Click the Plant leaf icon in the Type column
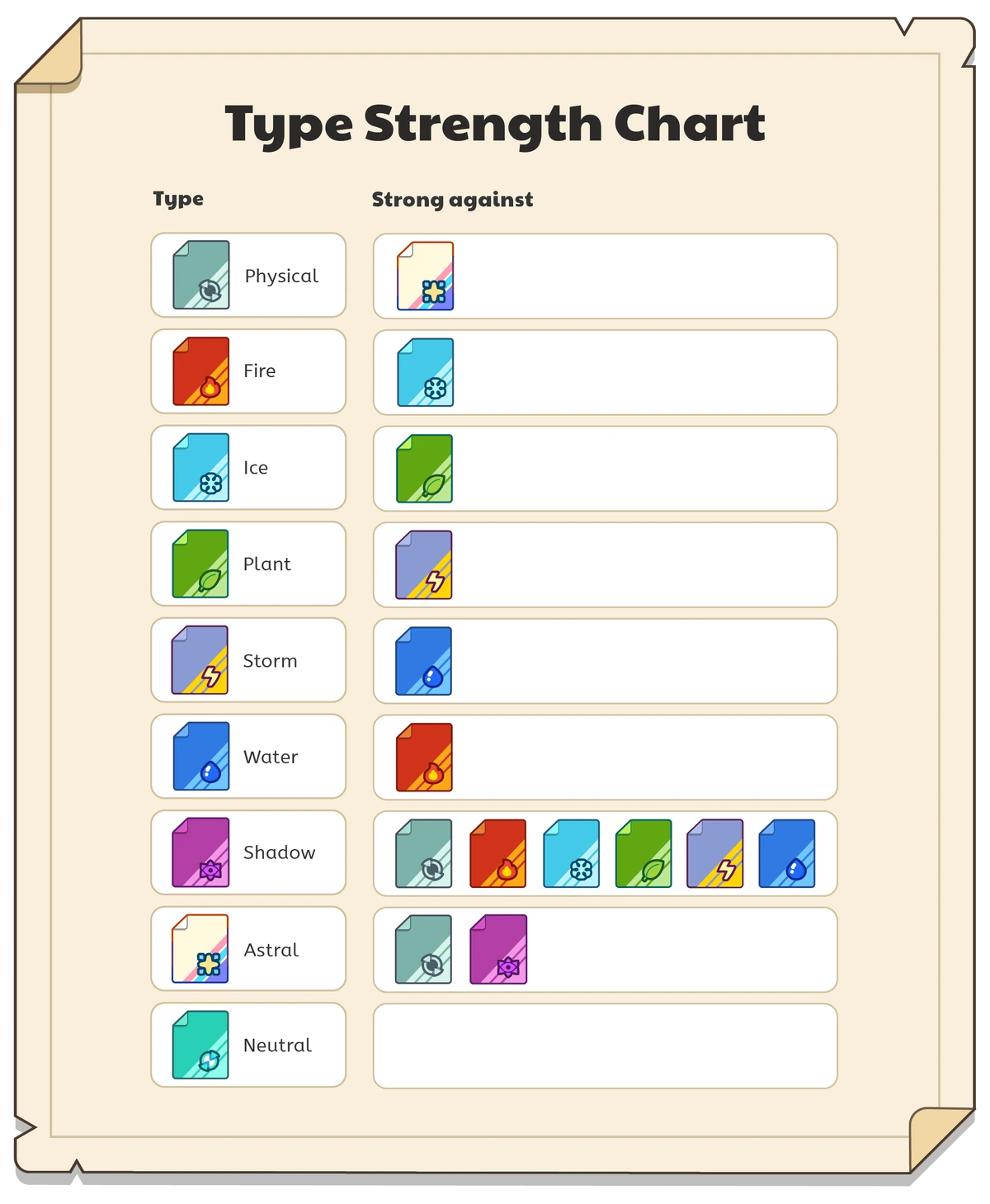Image resolution: width=990 pixels, height=1204 pixels. click(x=200, y=564)
